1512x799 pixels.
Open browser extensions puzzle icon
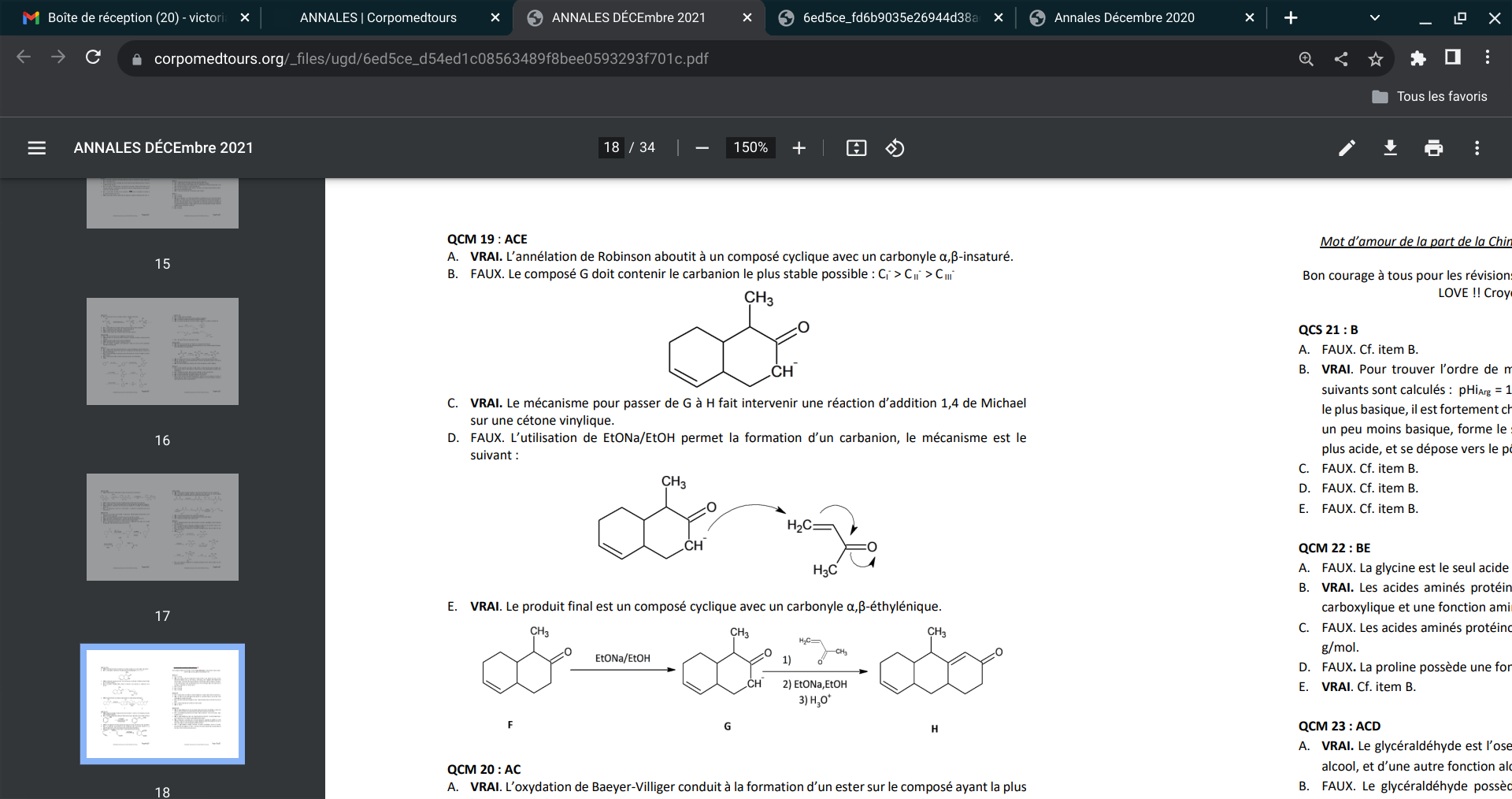click(1418, 58)
